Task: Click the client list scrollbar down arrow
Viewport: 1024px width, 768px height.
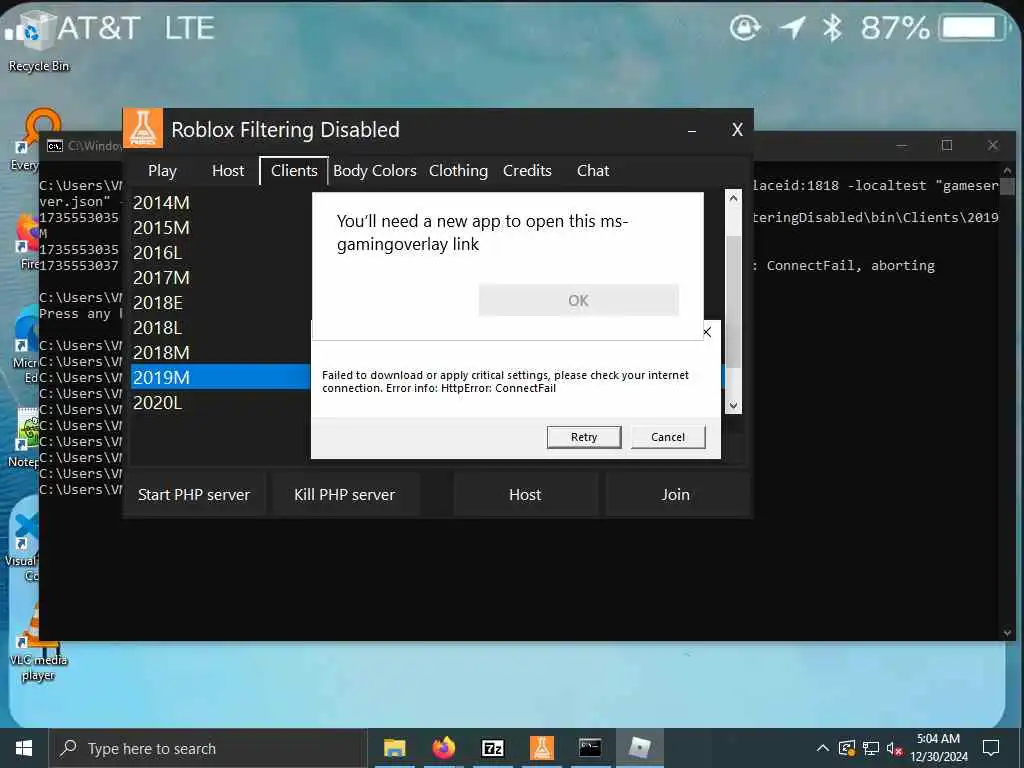Action: pos(733,406)
